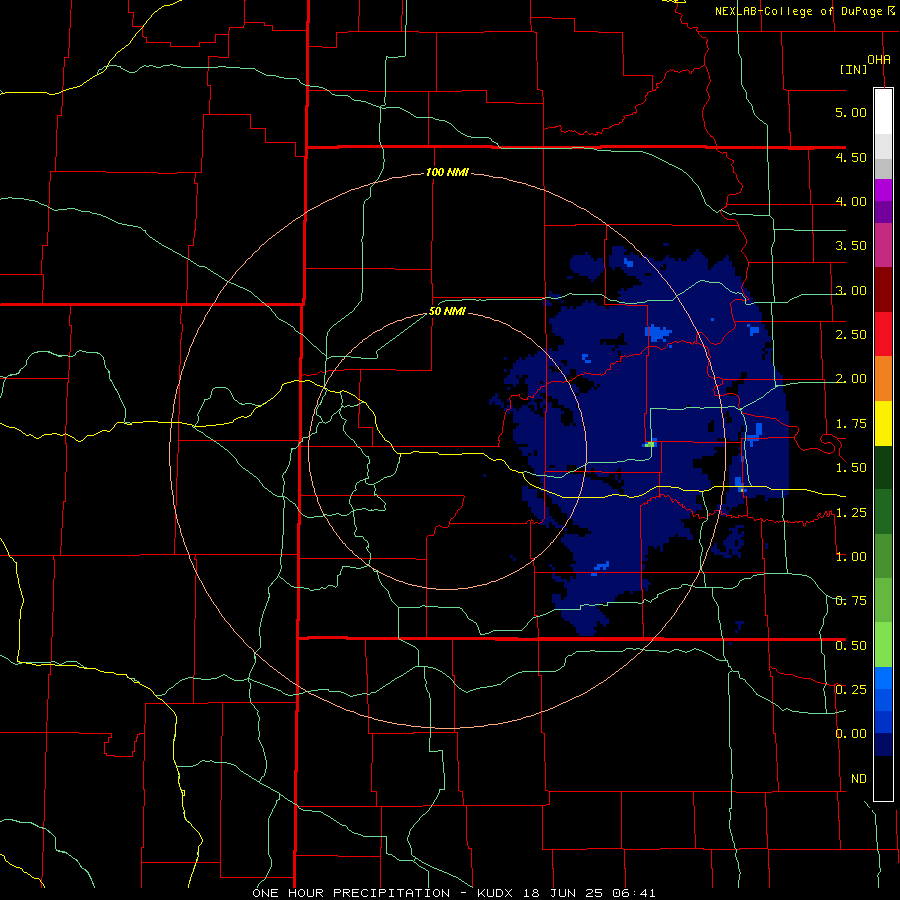Screen dimensions: 900x900
Task: Click the ONE HOUR PRECIPITATION caption text
Action: pyautogui.click(x=351, y=893)
